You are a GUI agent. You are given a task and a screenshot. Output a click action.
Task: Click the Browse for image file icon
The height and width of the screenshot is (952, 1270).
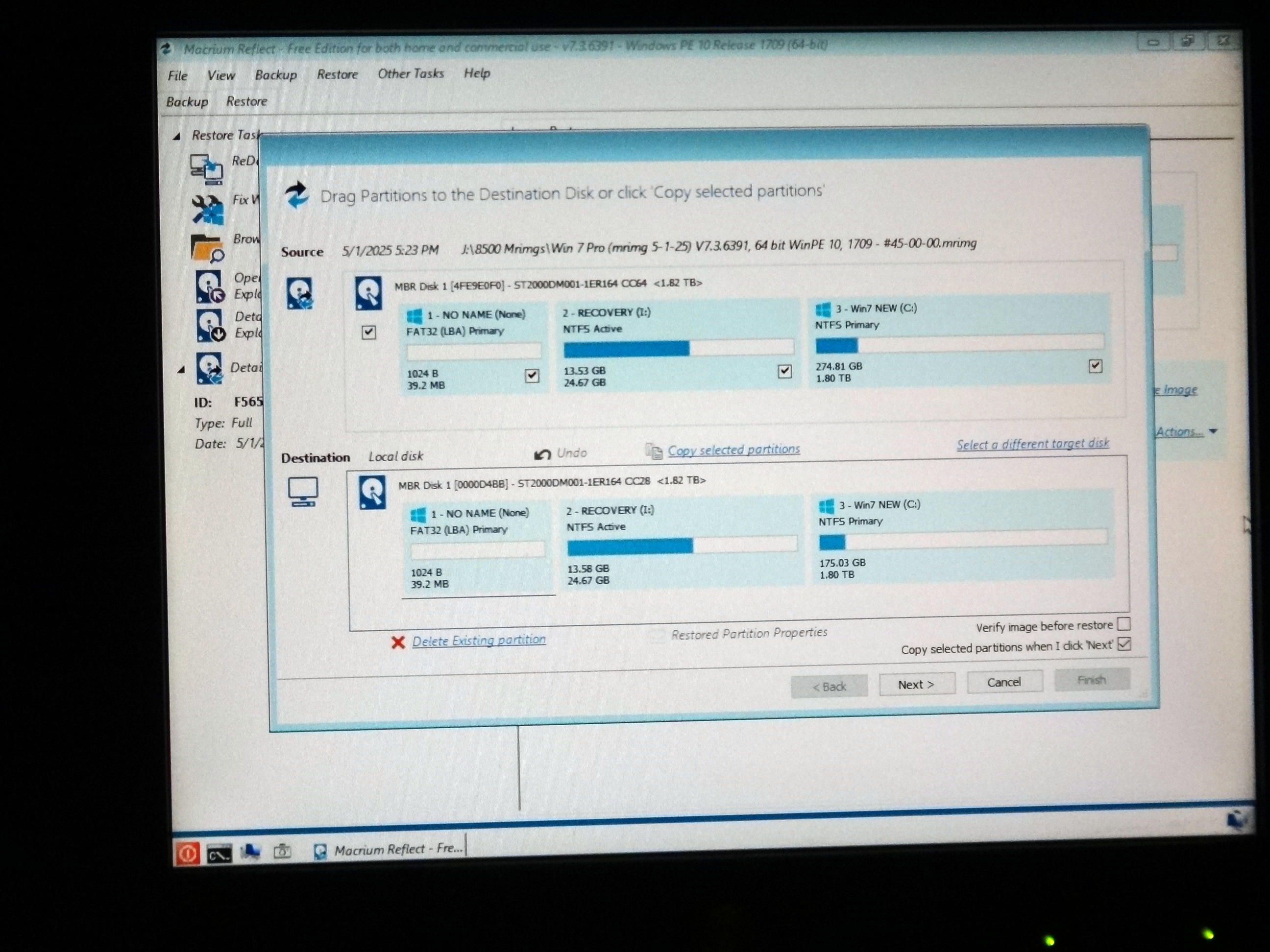[x=207, y=248]
